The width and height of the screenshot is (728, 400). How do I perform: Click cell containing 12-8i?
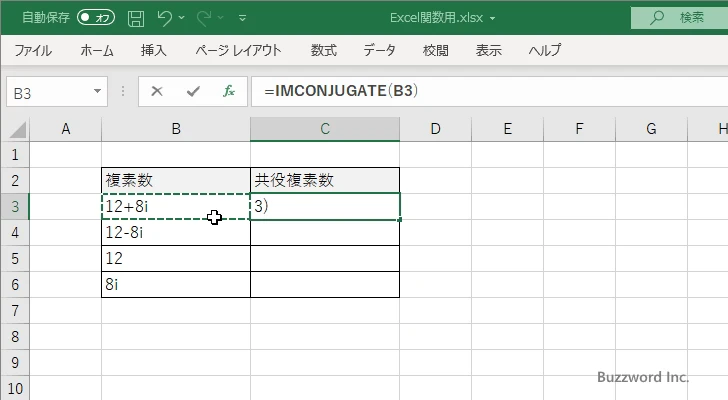click(x=176, y=232)
